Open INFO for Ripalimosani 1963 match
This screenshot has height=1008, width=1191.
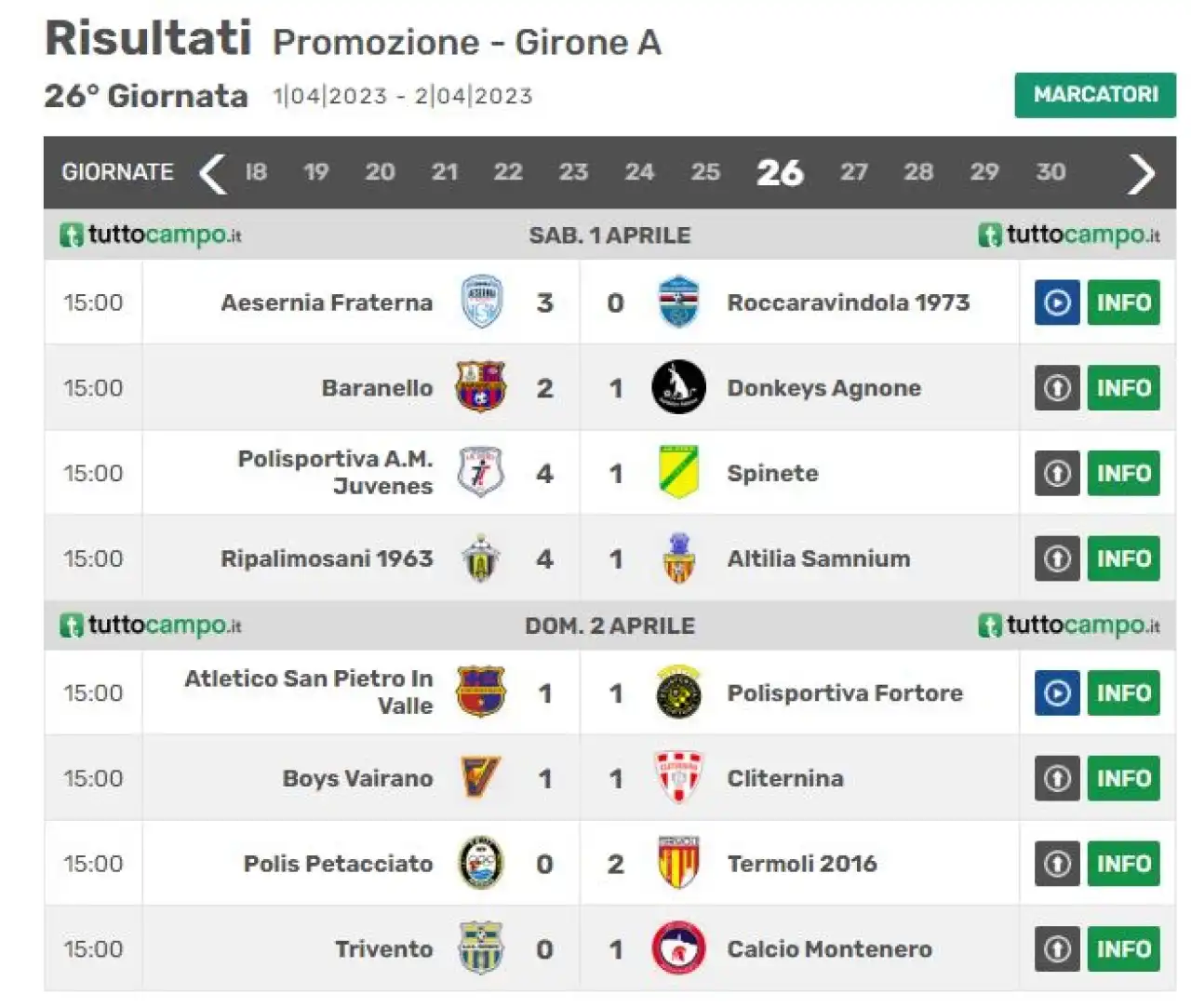pos(1124,558)
